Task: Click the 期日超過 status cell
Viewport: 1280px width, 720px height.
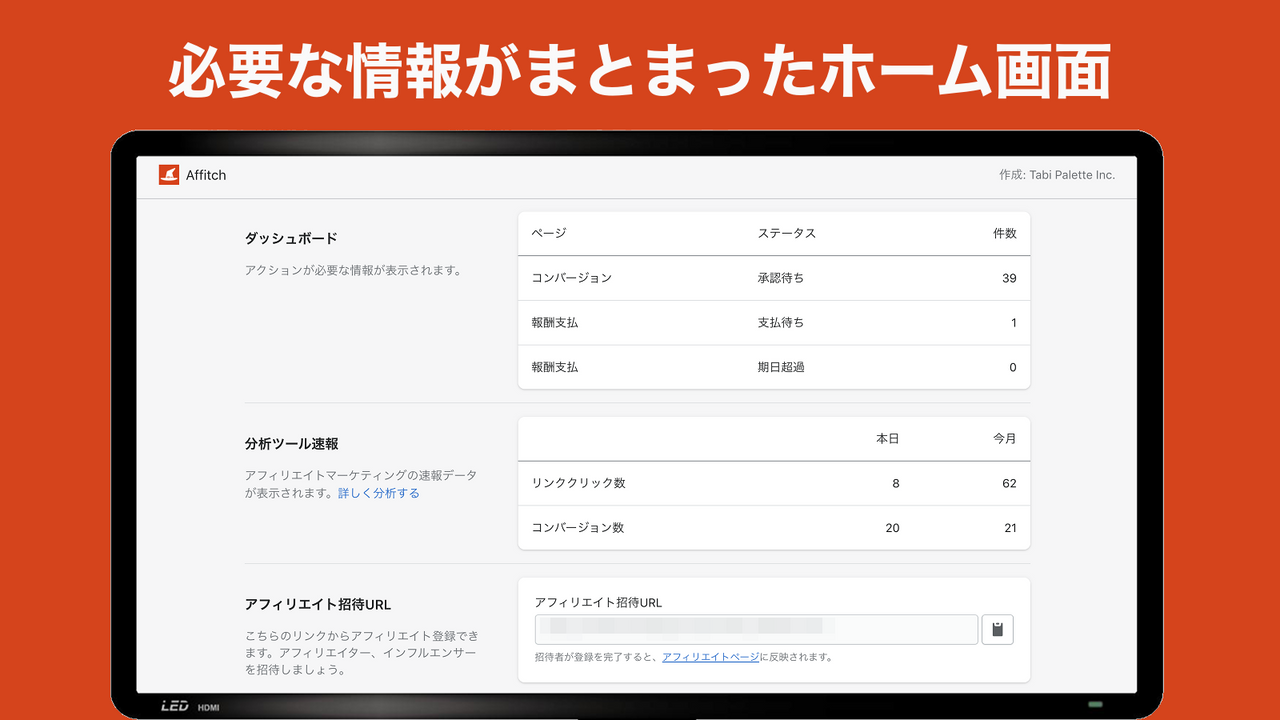Action: pyautogui.click(x=781, y=367)
